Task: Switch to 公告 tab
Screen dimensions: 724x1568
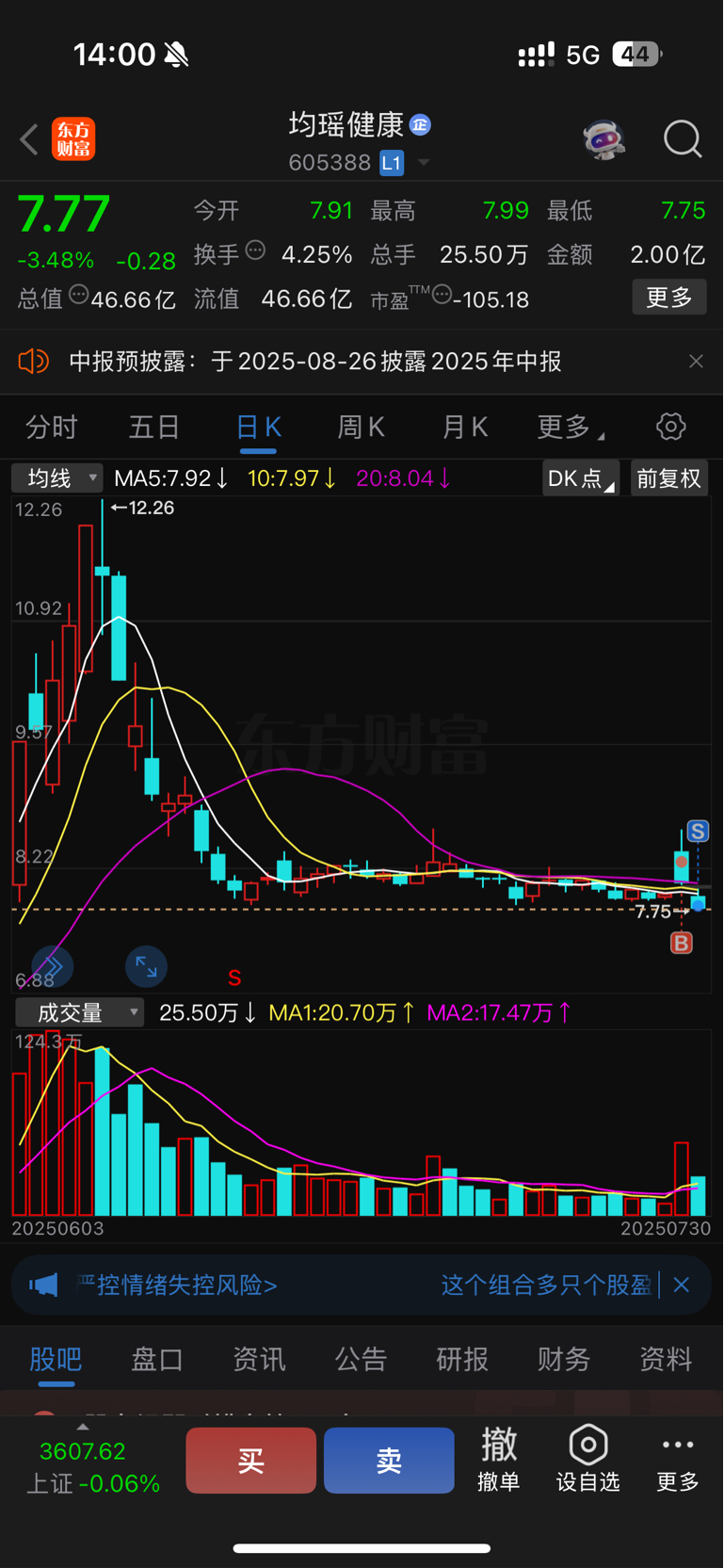Action: pyautogui.click(x=361, y=1359)
